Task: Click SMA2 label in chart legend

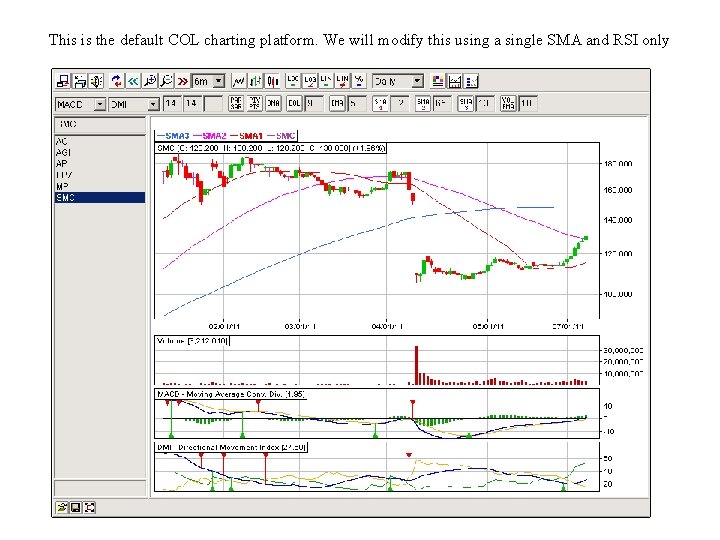Action: (x=214, y=135)
